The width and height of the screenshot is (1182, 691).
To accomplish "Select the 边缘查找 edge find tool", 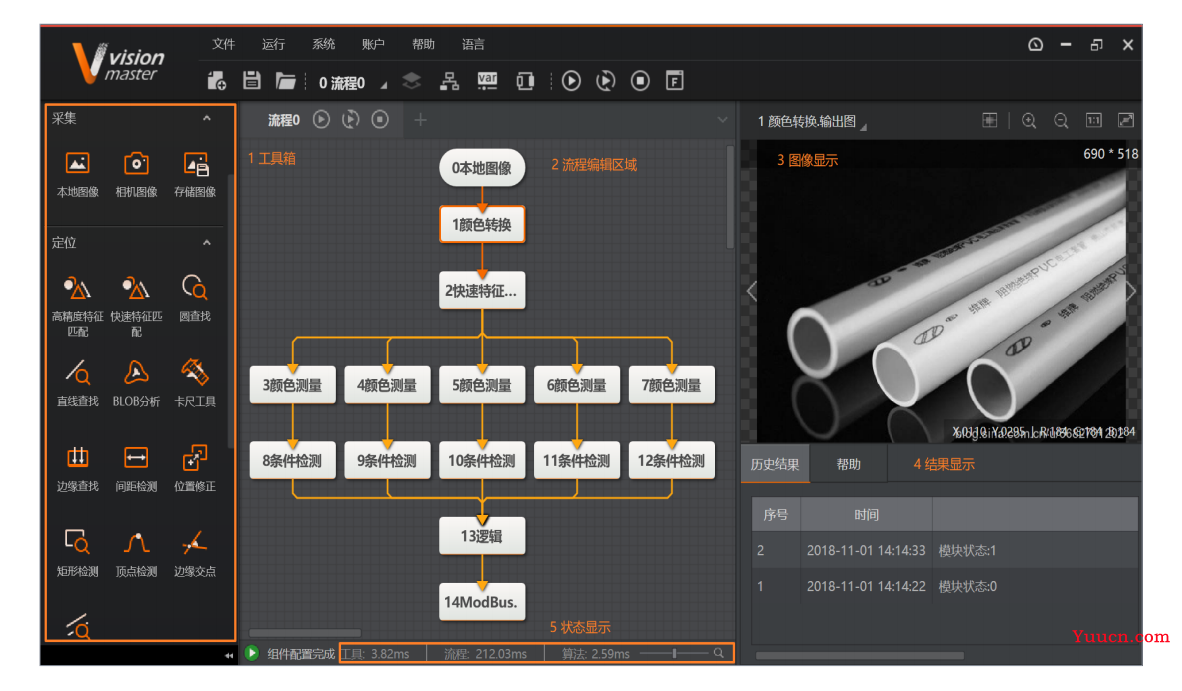I will tap(78, 469).
